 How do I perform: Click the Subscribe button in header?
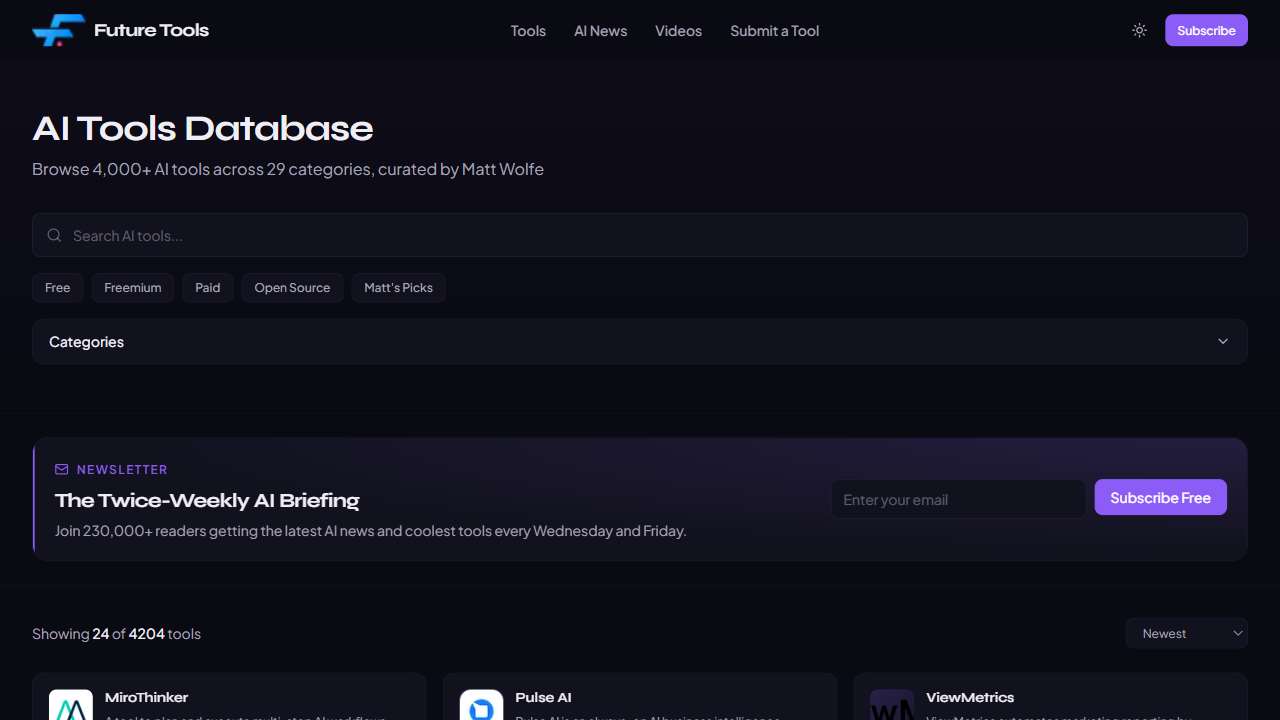tap(1206, 31)
